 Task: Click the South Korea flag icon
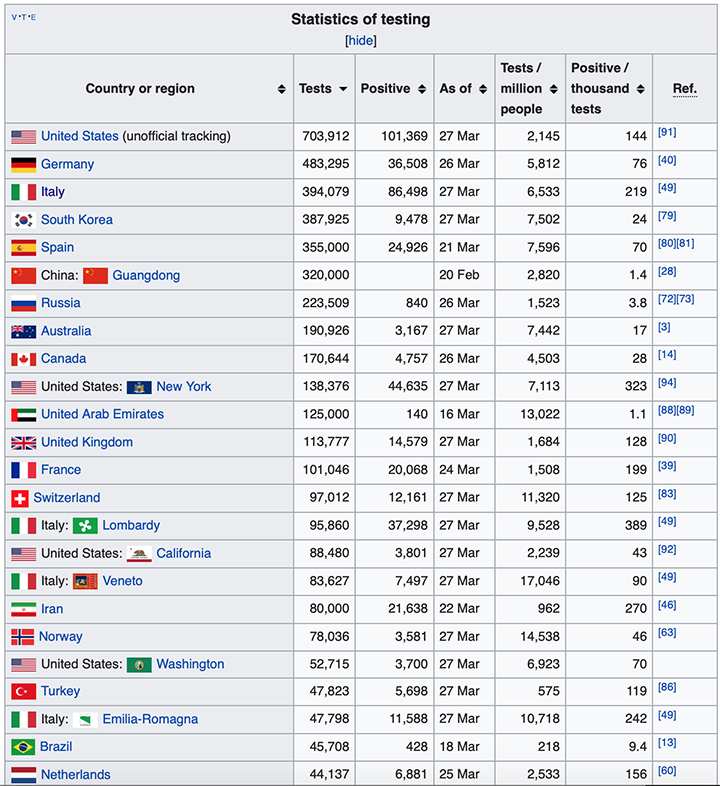(x=24, y=220)
